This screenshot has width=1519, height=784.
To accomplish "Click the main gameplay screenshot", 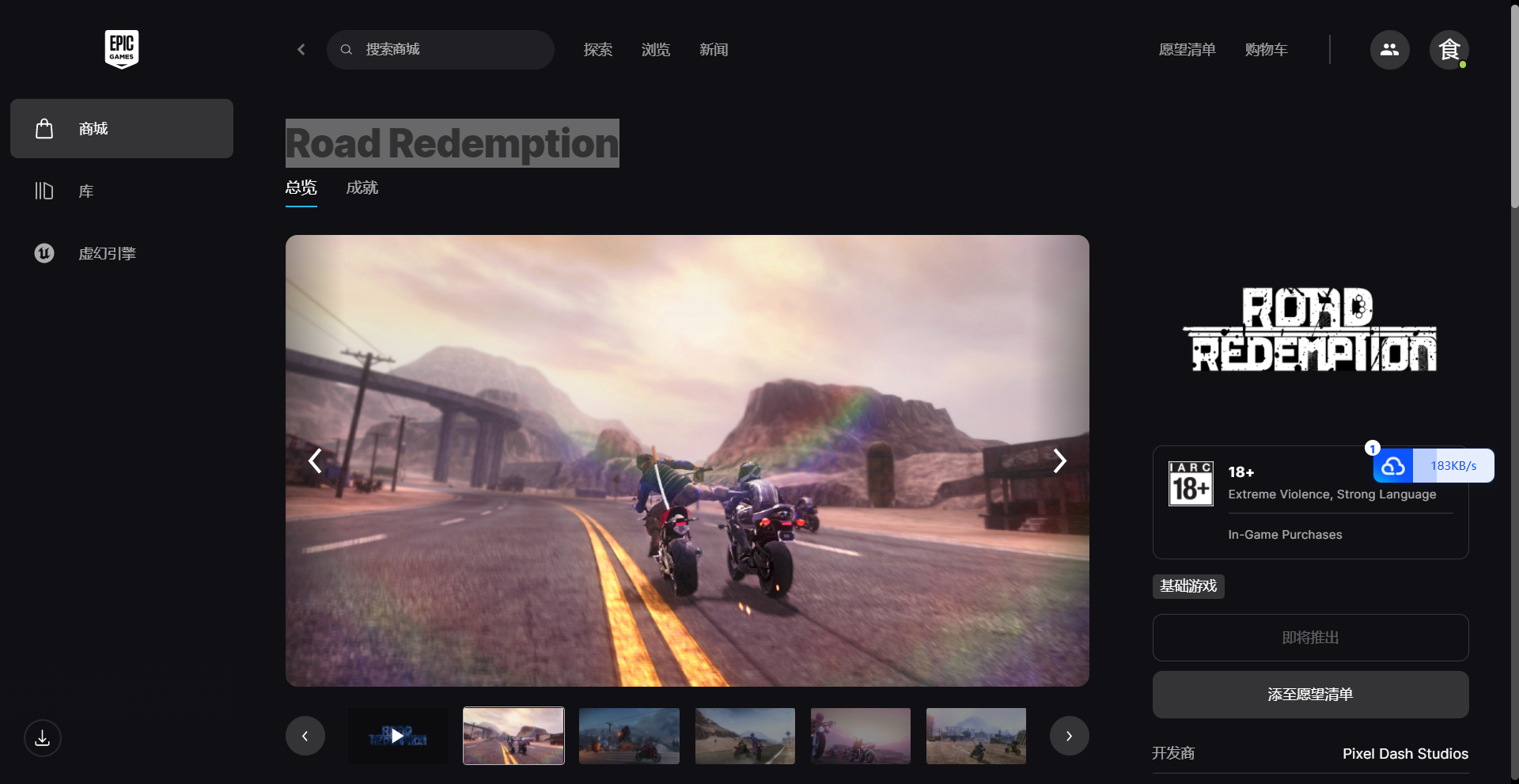I will click(688, 460).
